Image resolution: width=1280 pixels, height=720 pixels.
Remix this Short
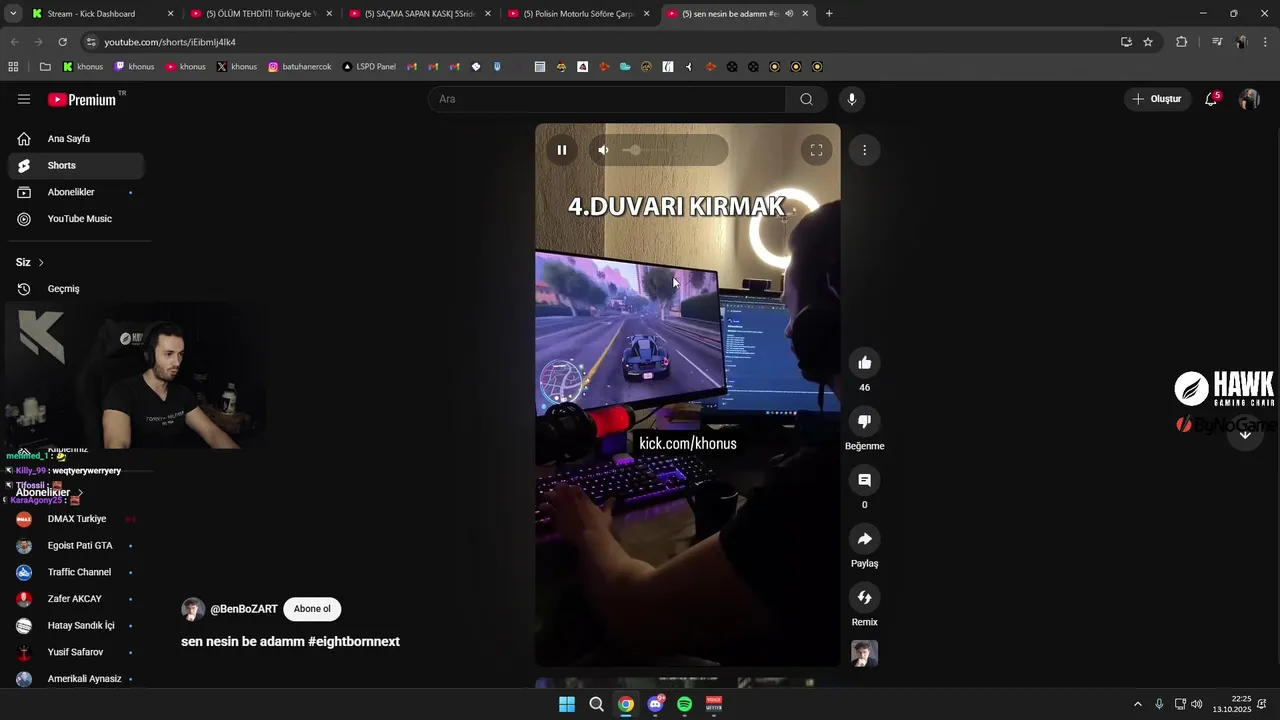865,597
